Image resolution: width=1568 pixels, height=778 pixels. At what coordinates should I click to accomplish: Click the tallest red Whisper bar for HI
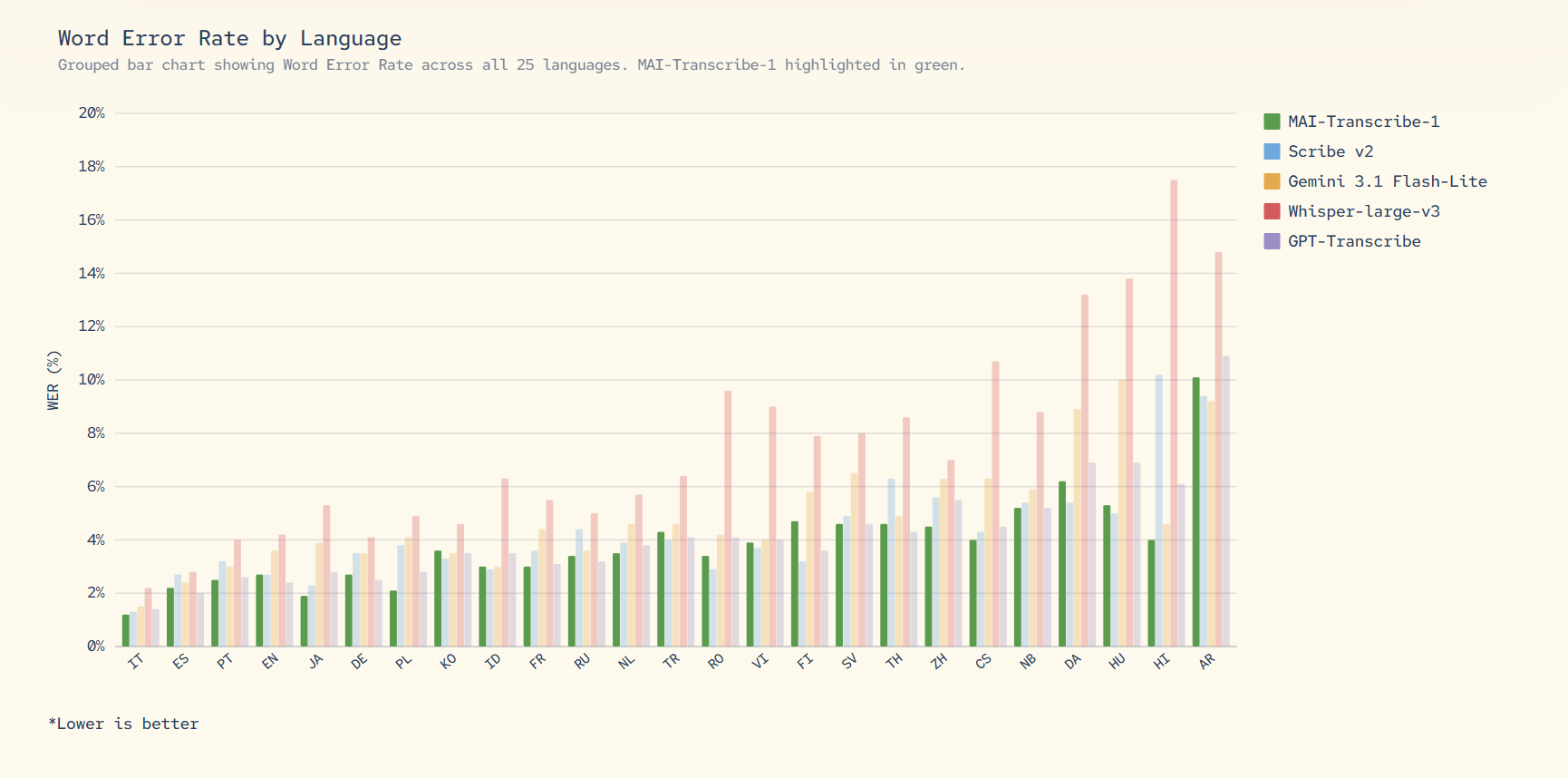1174,413
